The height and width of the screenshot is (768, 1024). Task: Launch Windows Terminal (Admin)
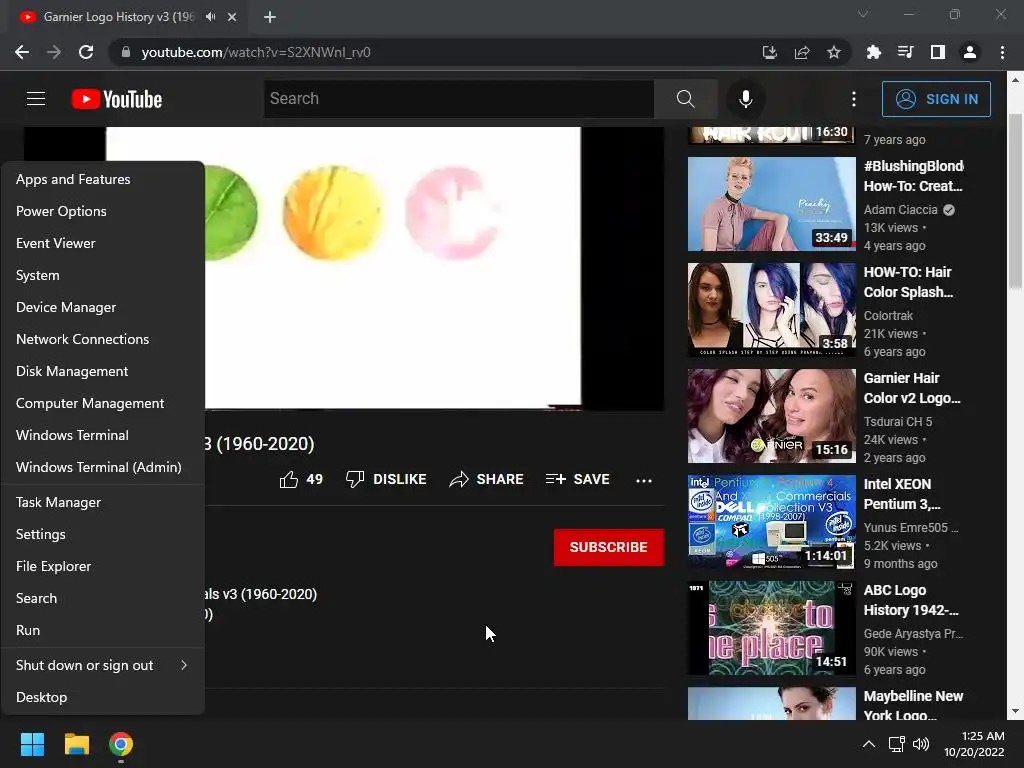tap(103, 467)
